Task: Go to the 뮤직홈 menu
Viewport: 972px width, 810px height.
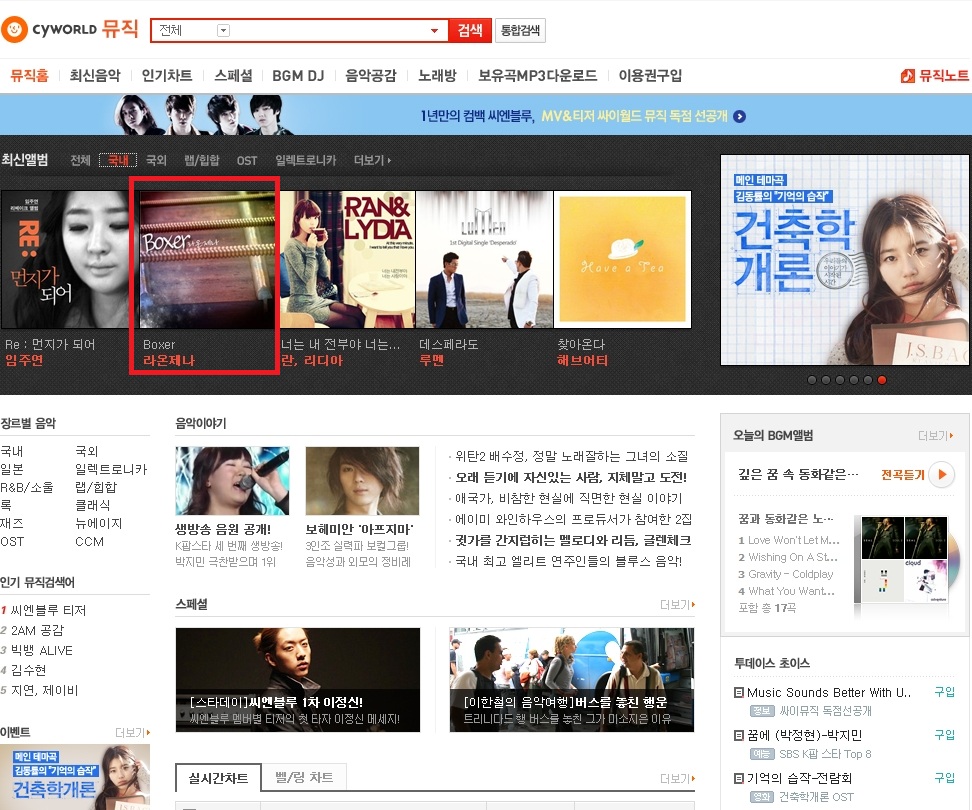Action: (29, 76)
